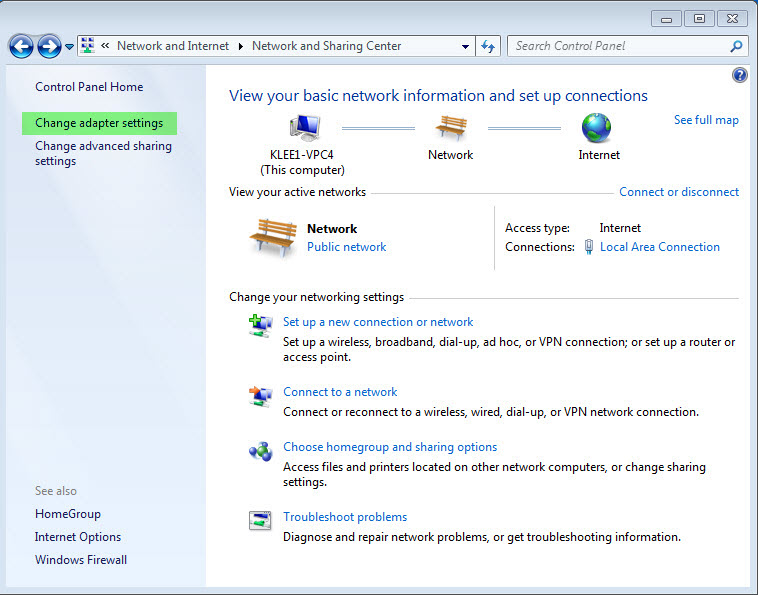
Task: Click the See full map link
Action: tap(706, 120)
